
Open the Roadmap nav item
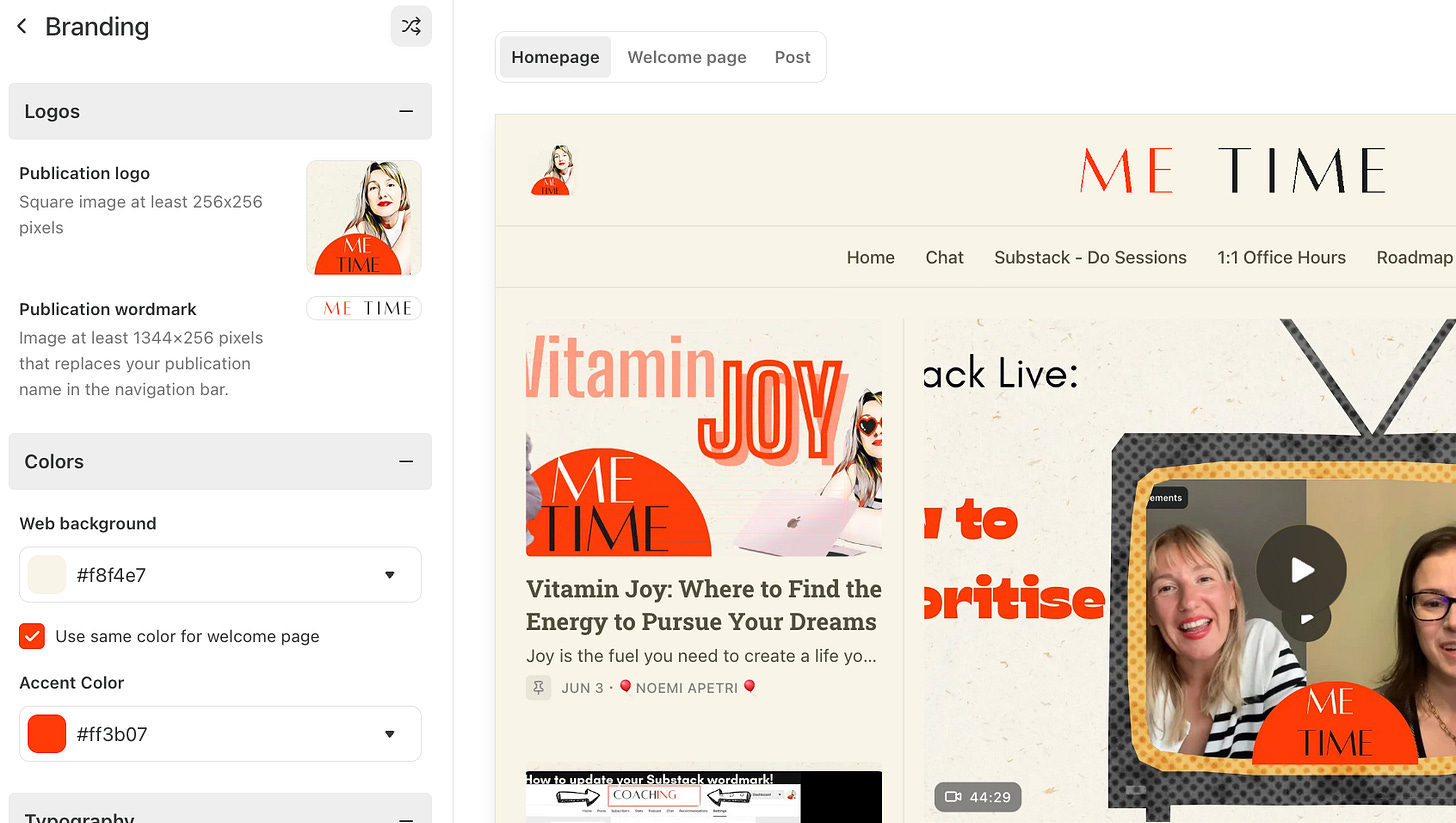point(1415,257)
